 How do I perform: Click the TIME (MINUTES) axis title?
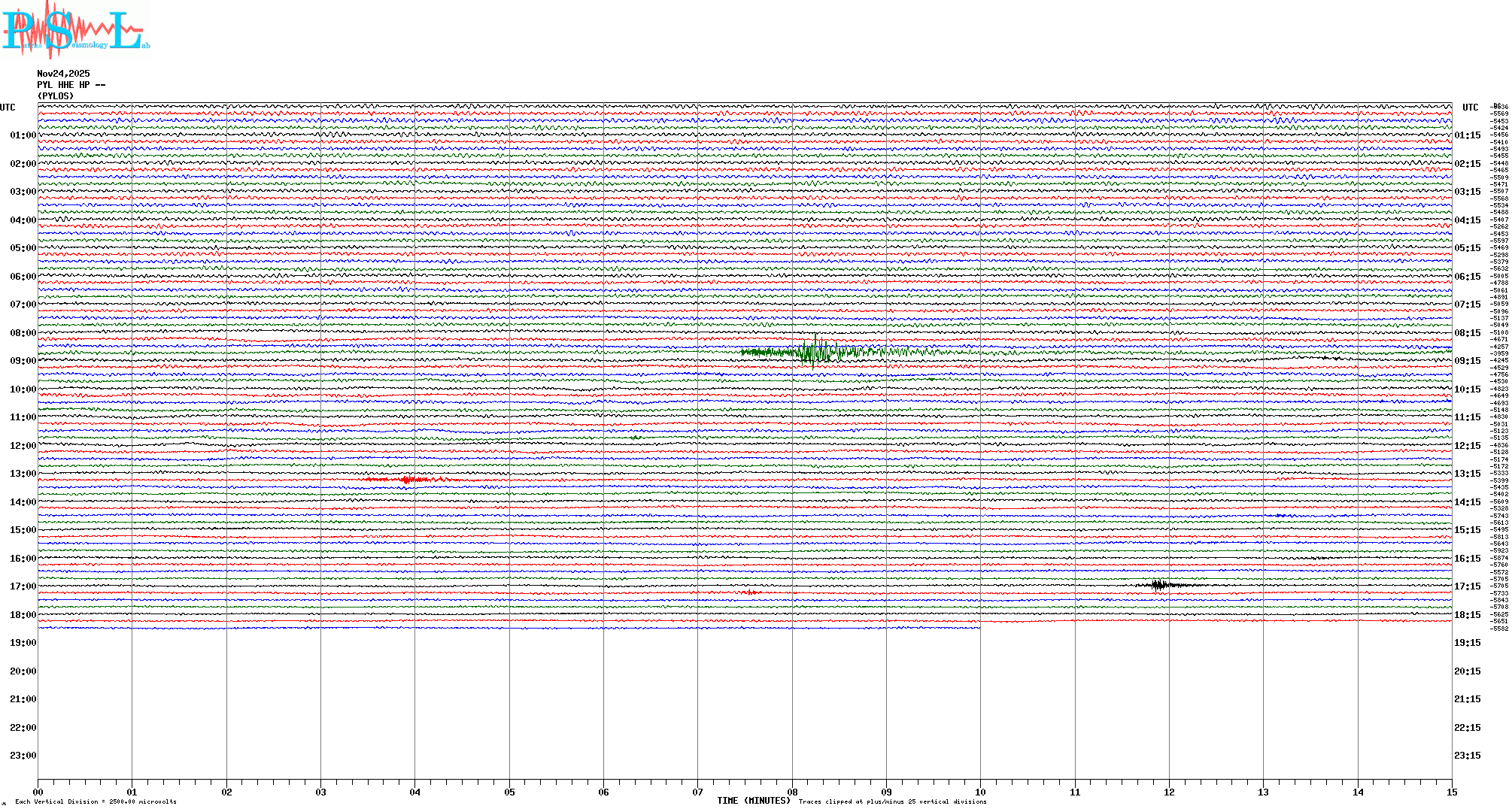753,801
